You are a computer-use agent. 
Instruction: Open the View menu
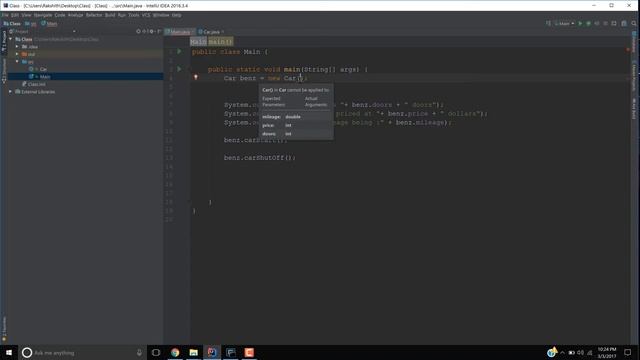(x=26, y=15)
